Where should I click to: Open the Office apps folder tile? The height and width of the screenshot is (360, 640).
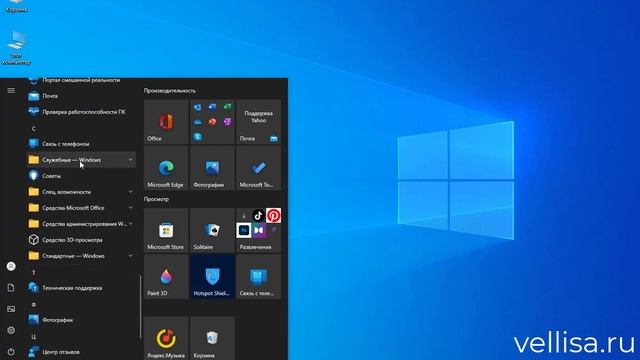click(212, 122)
